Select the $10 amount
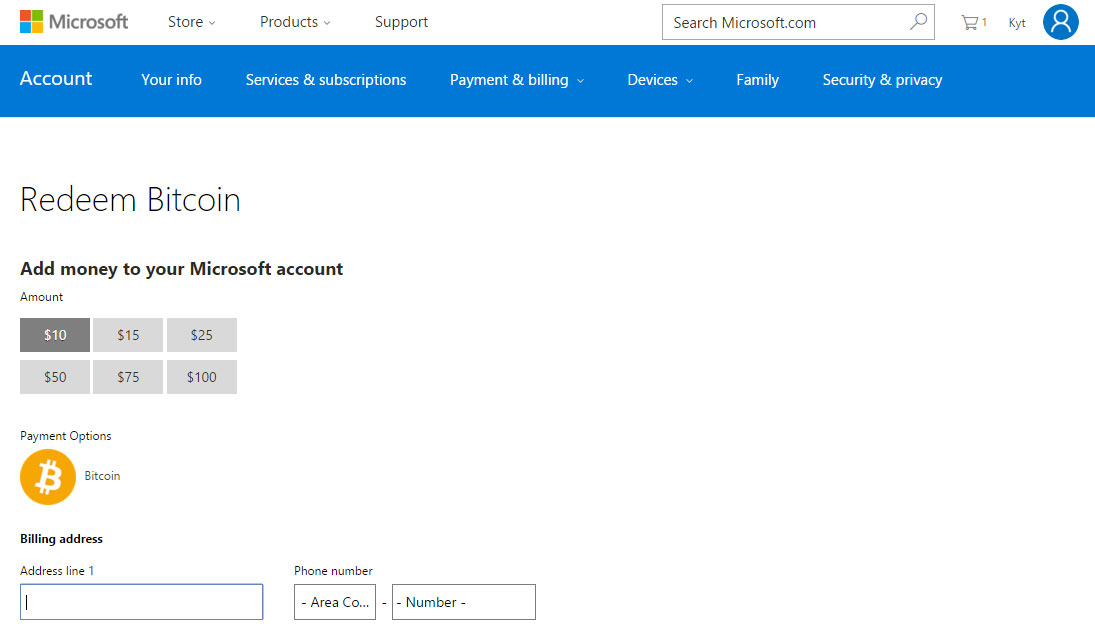The image size is (1095, 626). point(55,335)
